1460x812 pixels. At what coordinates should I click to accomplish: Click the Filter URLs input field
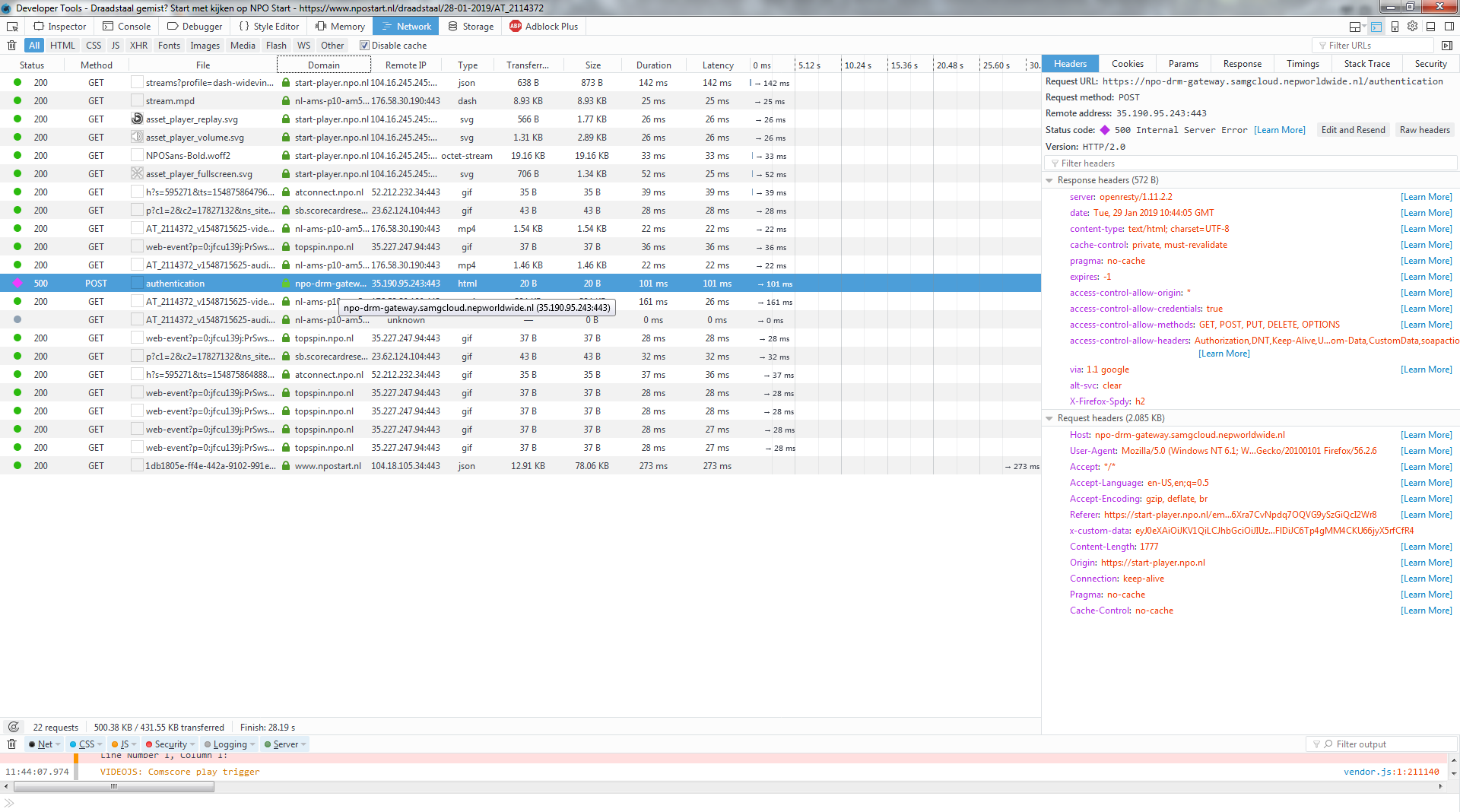pos(1375,46)
